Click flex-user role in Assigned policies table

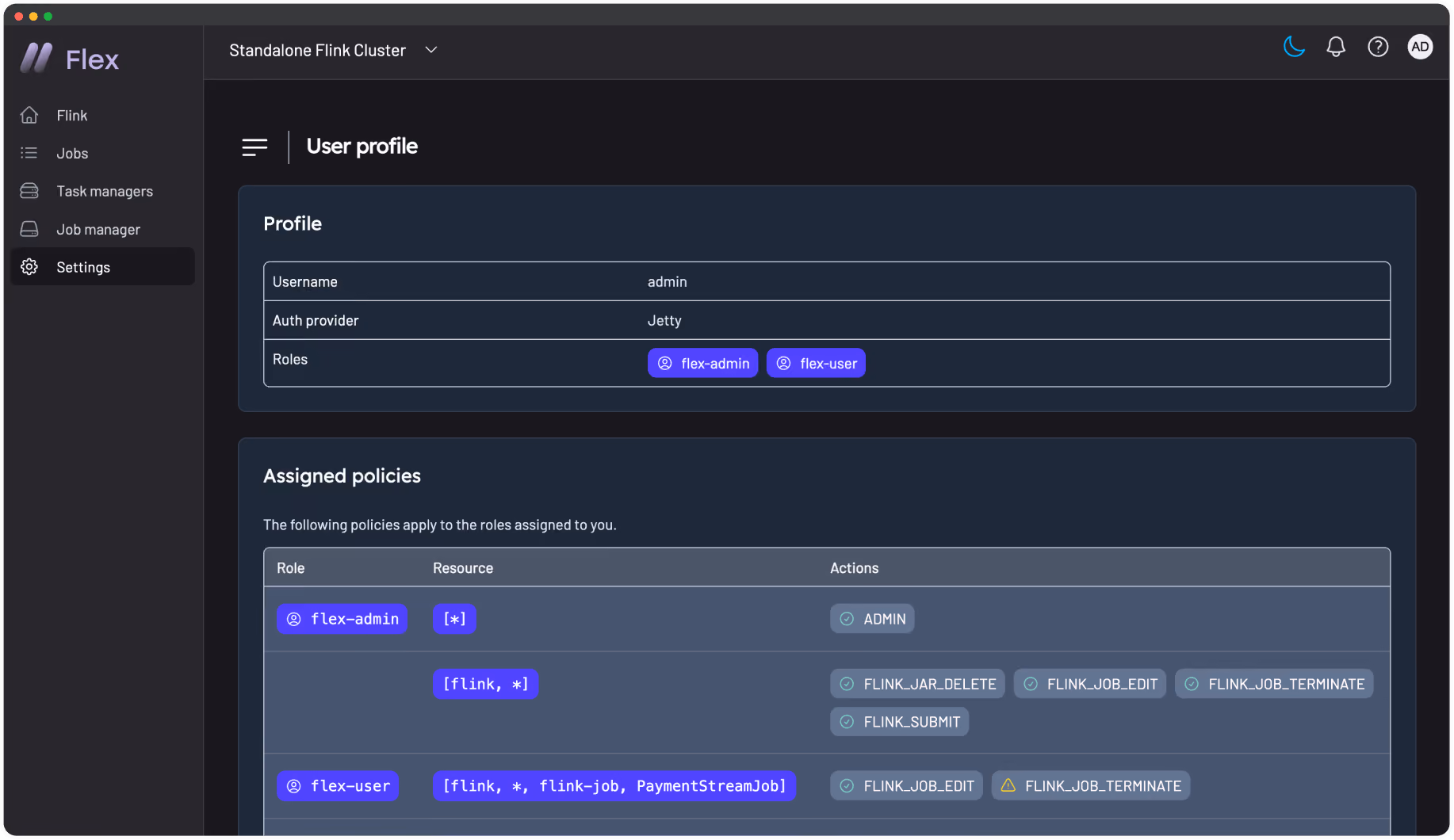(x=338, y=787)
